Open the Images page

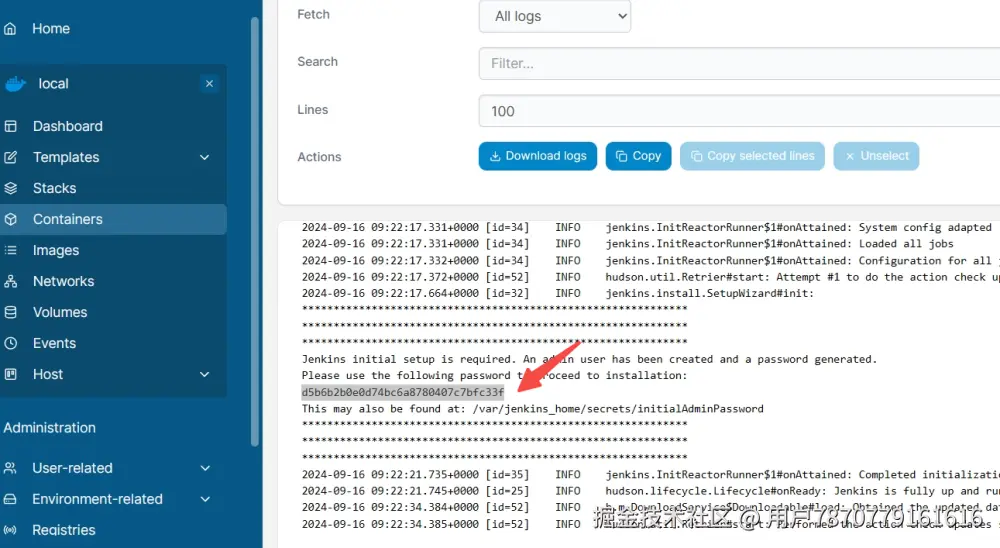click(x=56, y=250)
